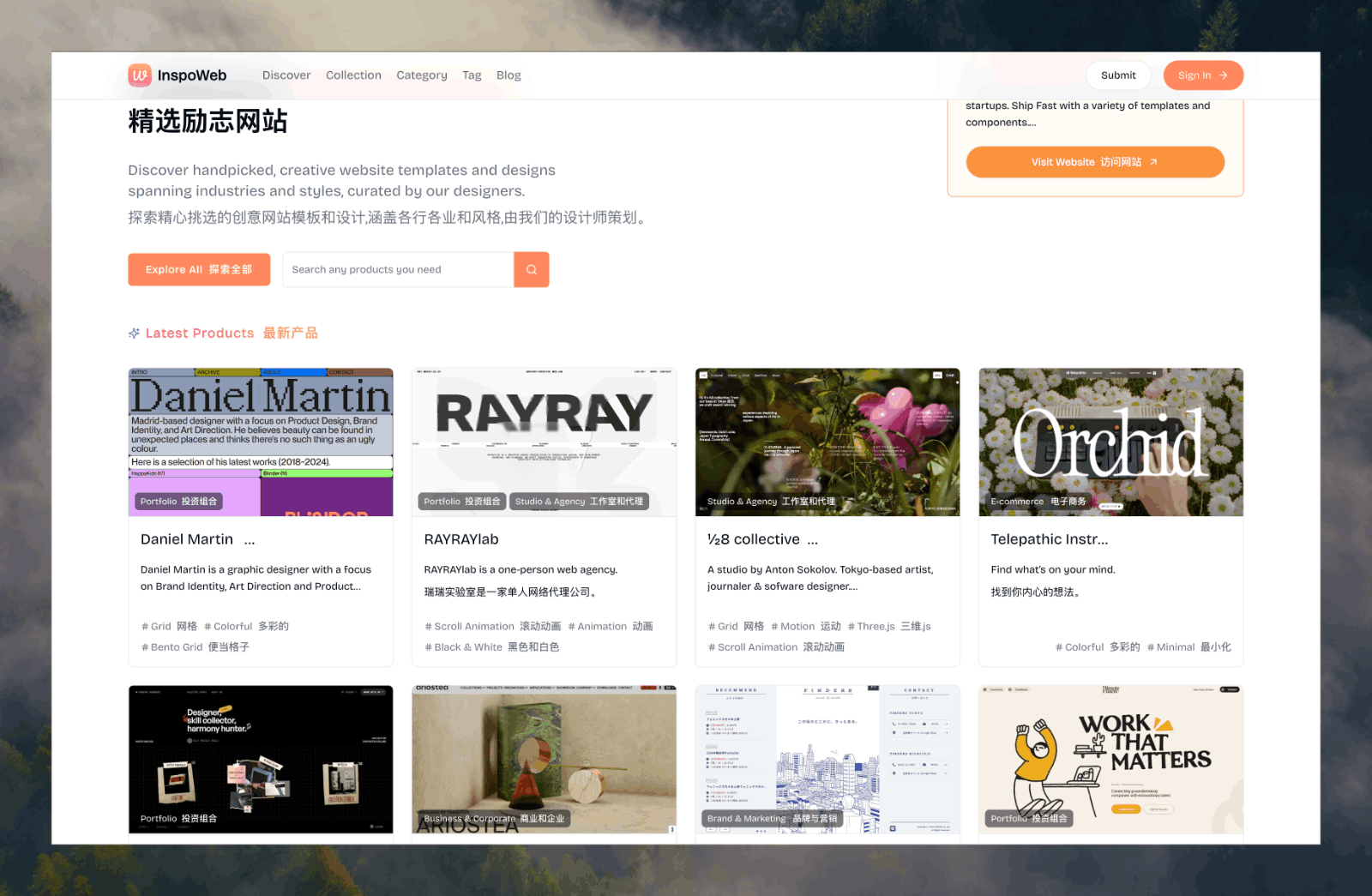This screenshot has width=1372, height=896.
Task: Click the #Black & White tag
Action: [x=492, y=647]
